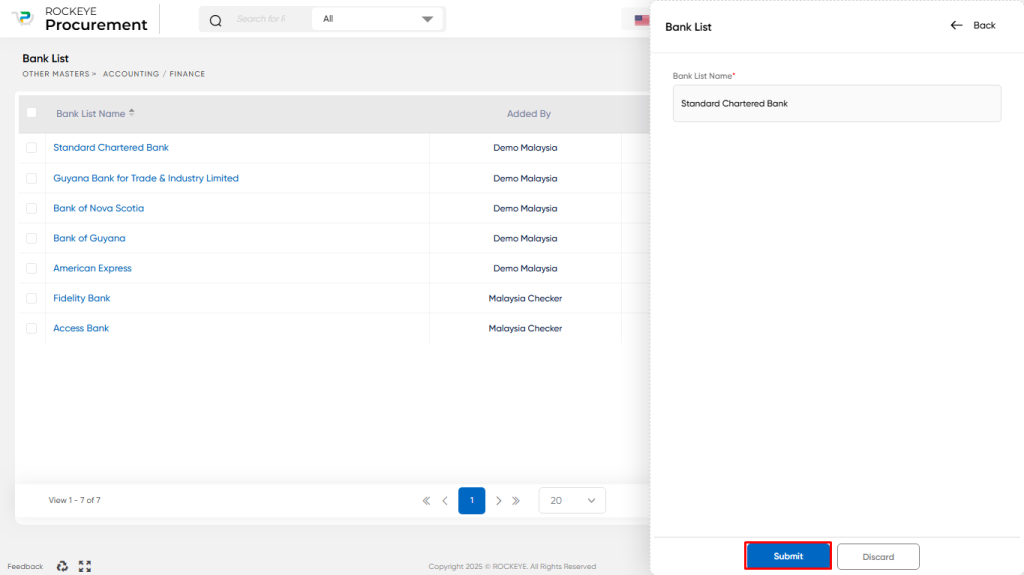Go to previous page arrow
The image size is (1024, 575).
click(445, 501)
